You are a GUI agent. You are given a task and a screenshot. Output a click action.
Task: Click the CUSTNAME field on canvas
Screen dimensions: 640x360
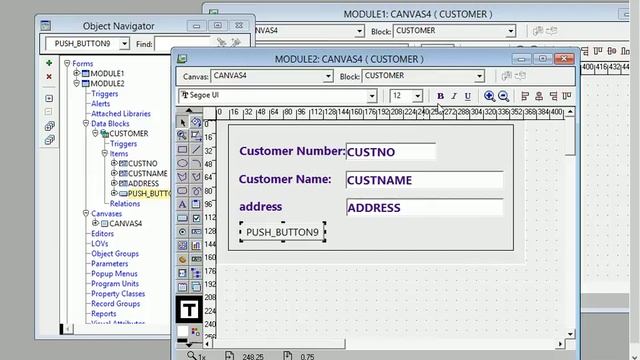tap(424, 180)
